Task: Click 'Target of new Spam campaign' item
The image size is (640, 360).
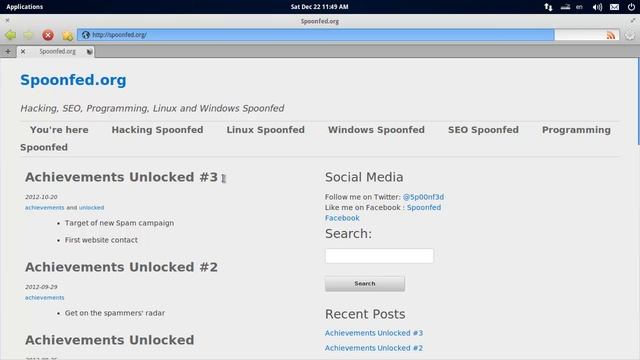Action: [119, 223]
